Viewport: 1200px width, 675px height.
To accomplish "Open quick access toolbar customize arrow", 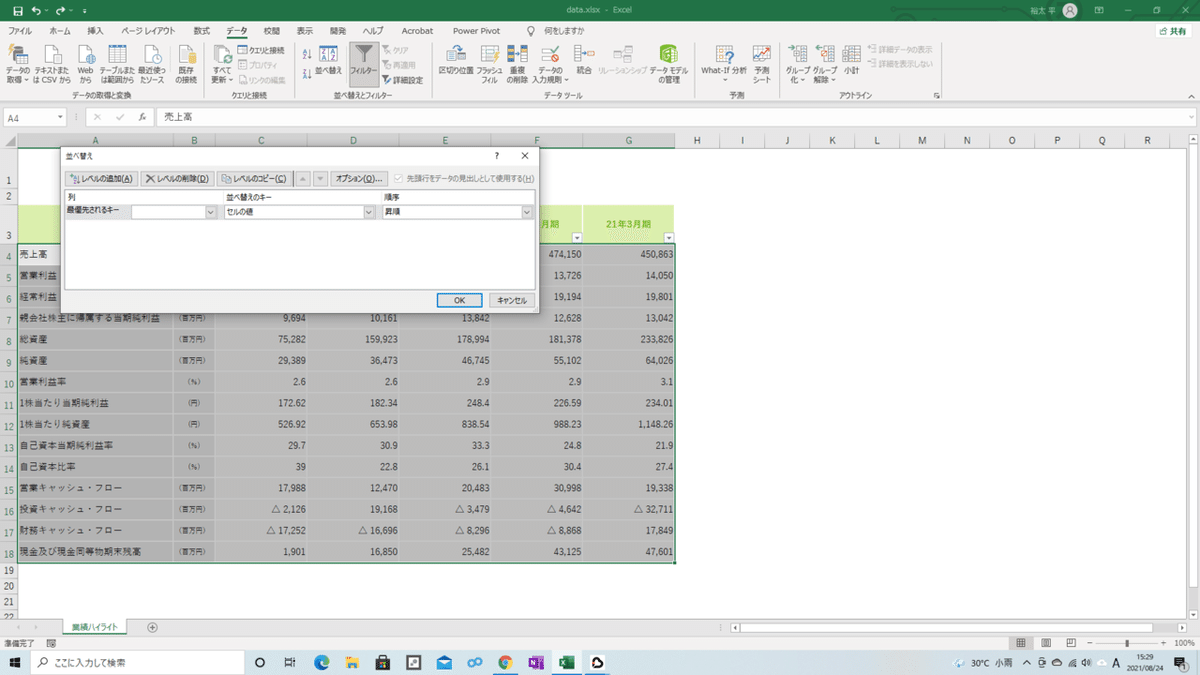I will point(85,11).
